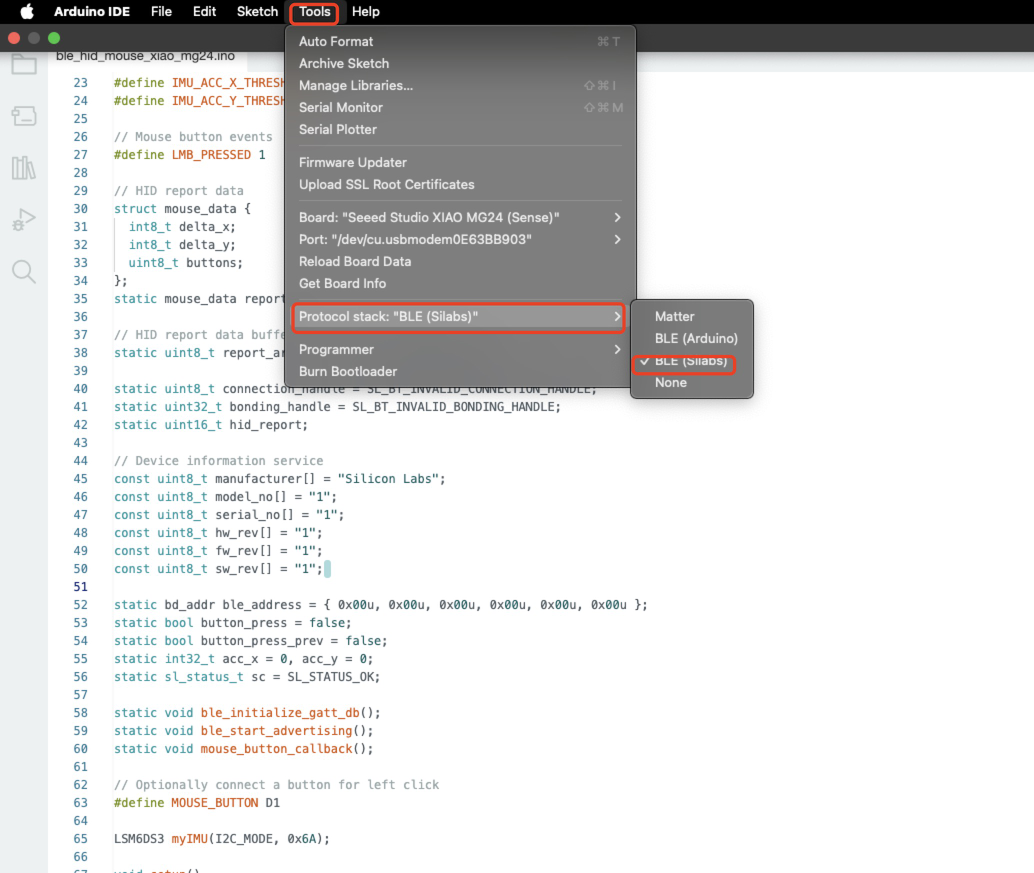
Task: Click mouse_button_callback on line 60
Action: pos(276,749)
